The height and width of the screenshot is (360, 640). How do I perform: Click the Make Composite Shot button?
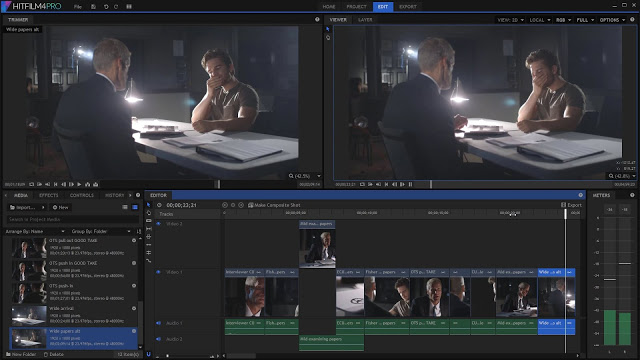click(274, 205)
